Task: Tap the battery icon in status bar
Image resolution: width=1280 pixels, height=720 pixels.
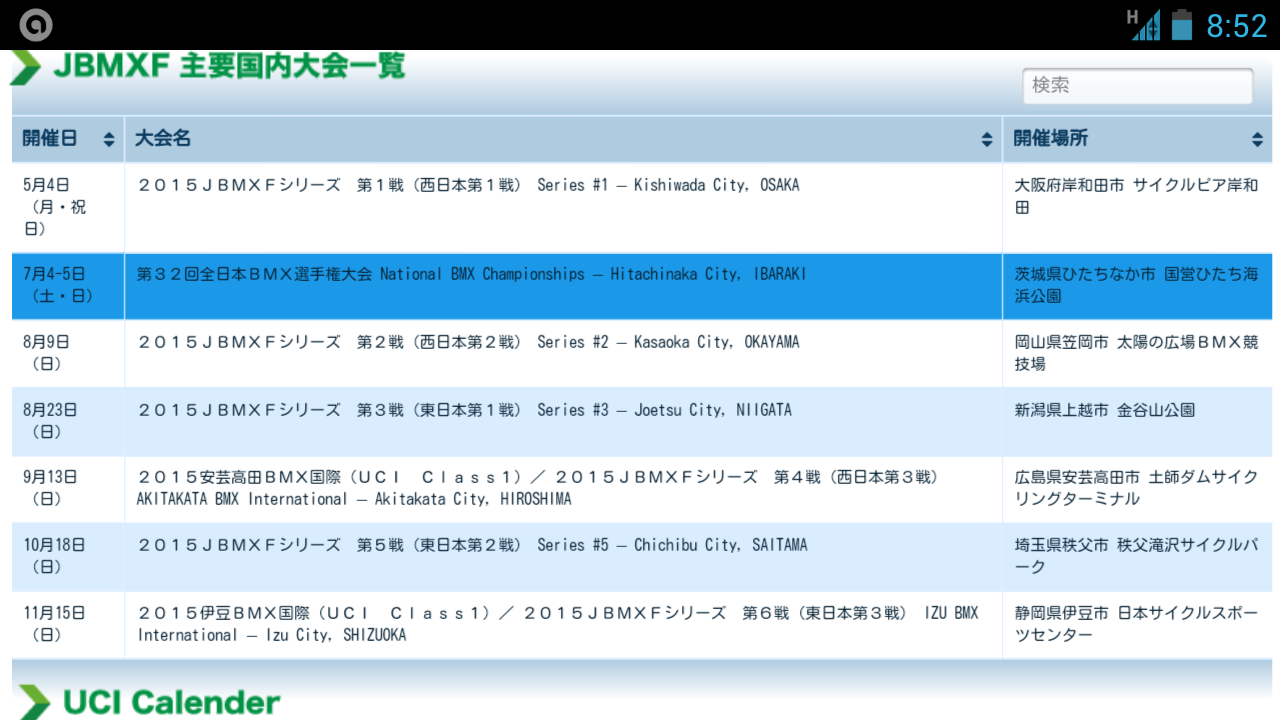Action: [1182, 24]
